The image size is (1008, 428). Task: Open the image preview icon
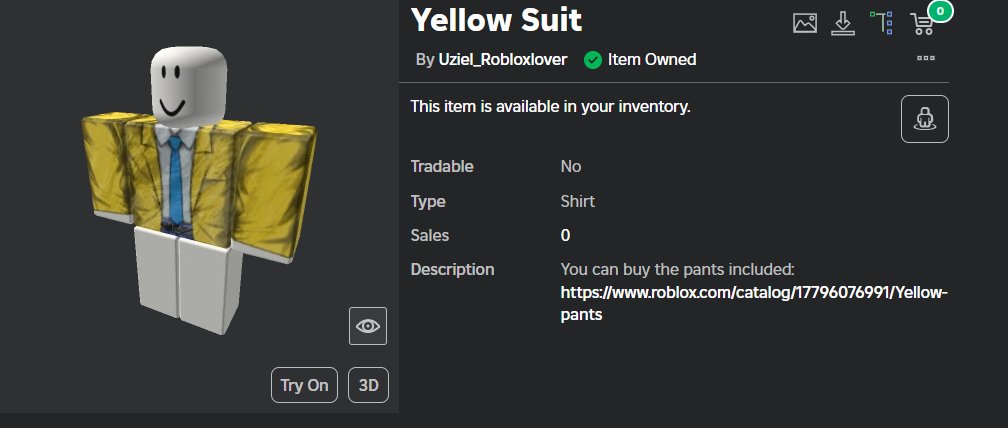pos(804,23)
